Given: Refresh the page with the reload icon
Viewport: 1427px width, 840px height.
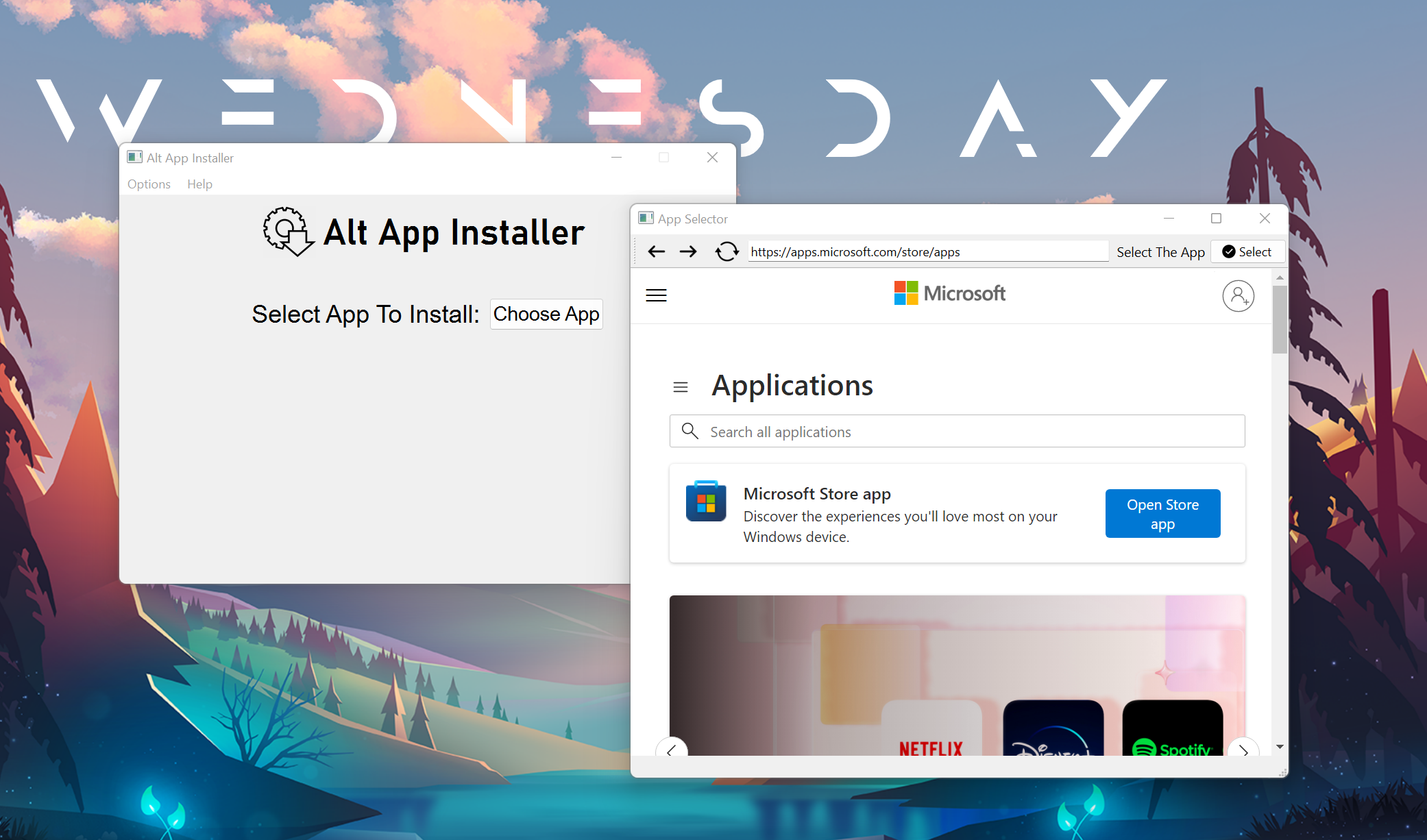Looking at the screenshot, I should [x=727, y=251].
